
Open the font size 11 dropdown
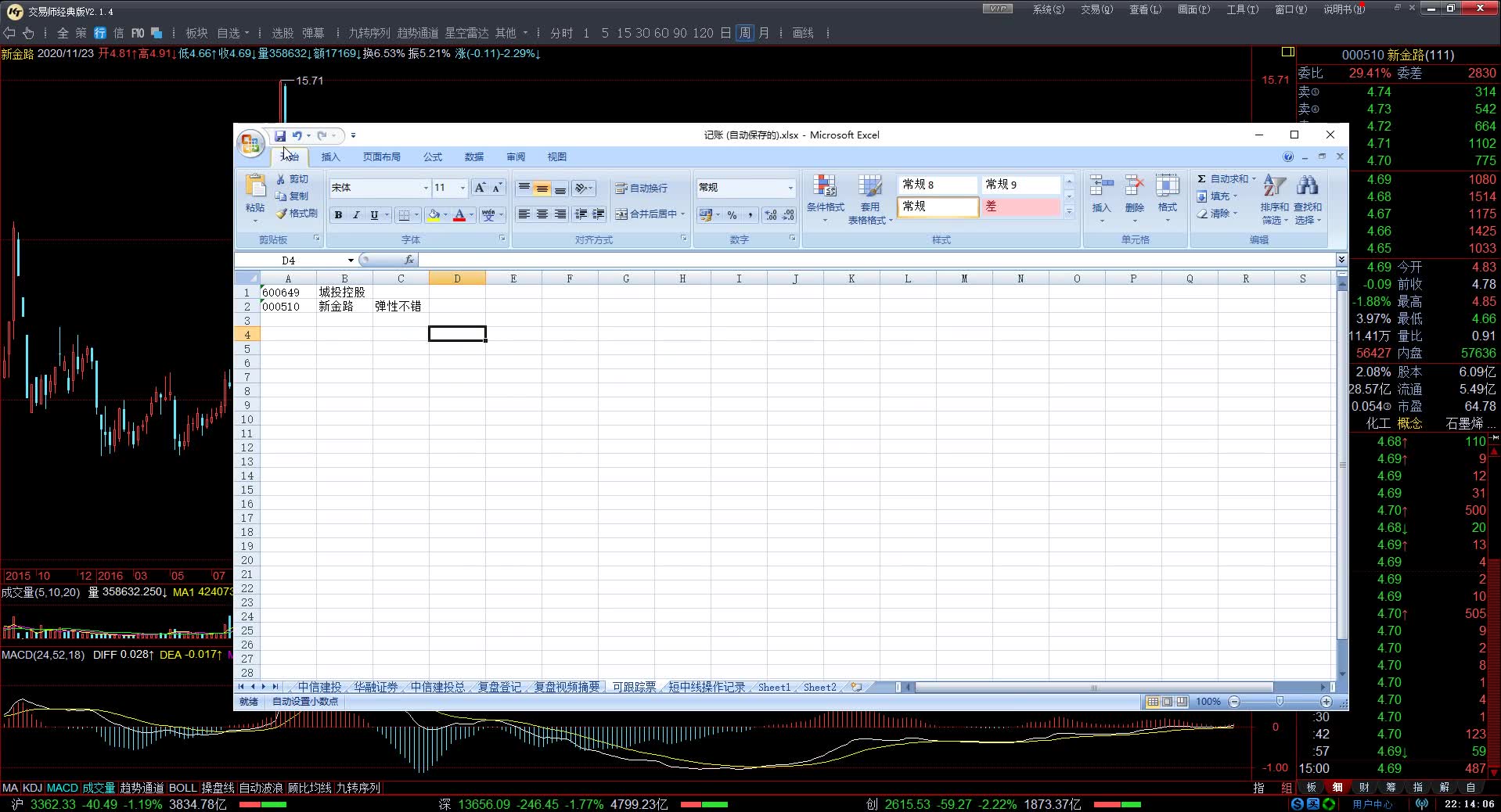pyautogui.click(x=463, y=188)
